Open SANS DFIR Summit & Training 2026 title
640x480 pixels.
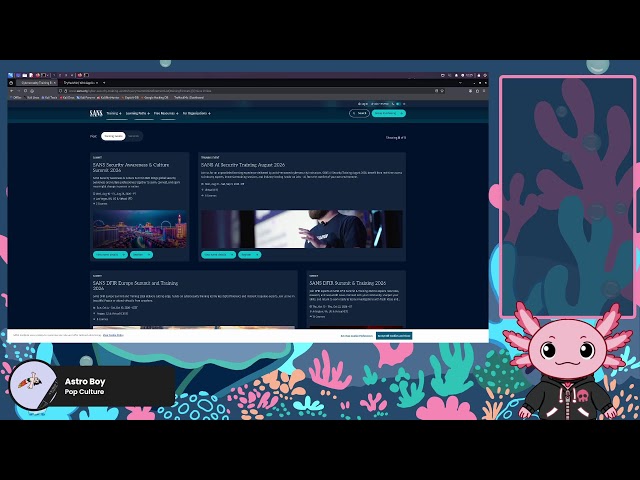[x=347, y=283]
